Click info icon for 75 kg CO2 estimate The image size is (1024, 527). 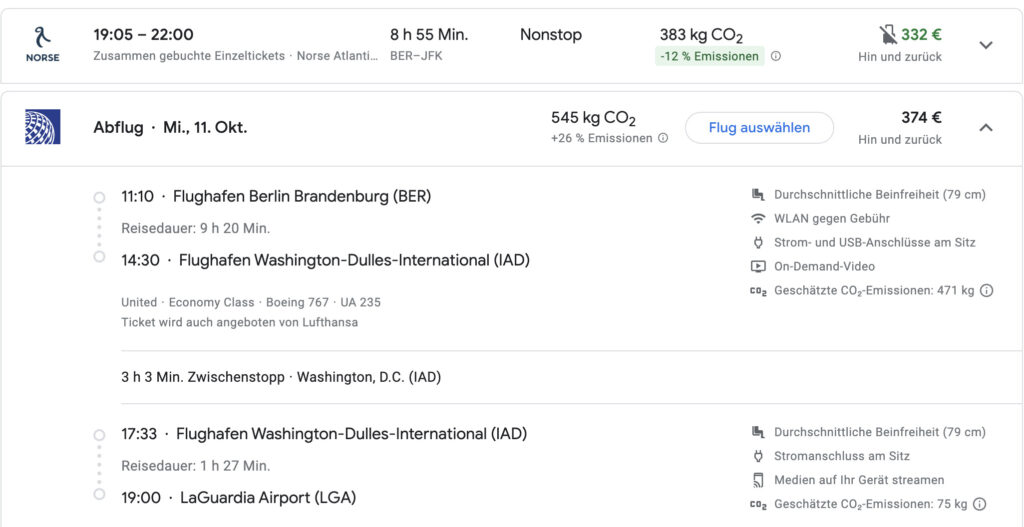pyautogui.click(x=979, y=504)
